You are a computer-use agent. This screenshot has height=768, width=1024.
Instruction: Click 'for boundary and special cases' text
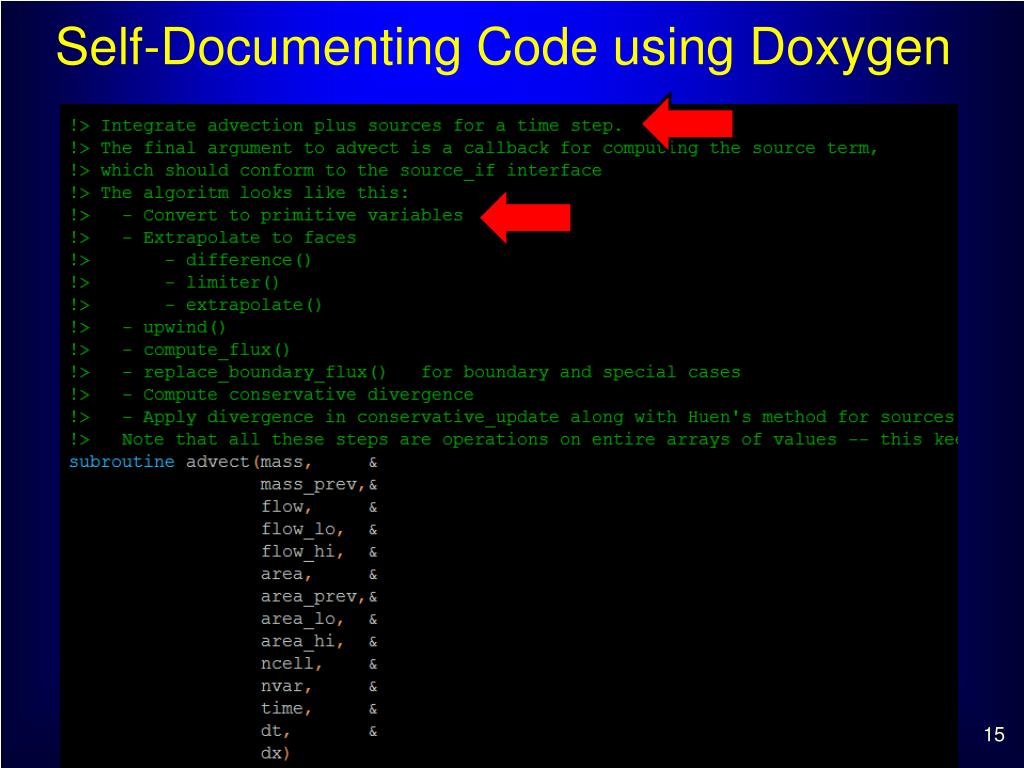click(x=581, y=372)
